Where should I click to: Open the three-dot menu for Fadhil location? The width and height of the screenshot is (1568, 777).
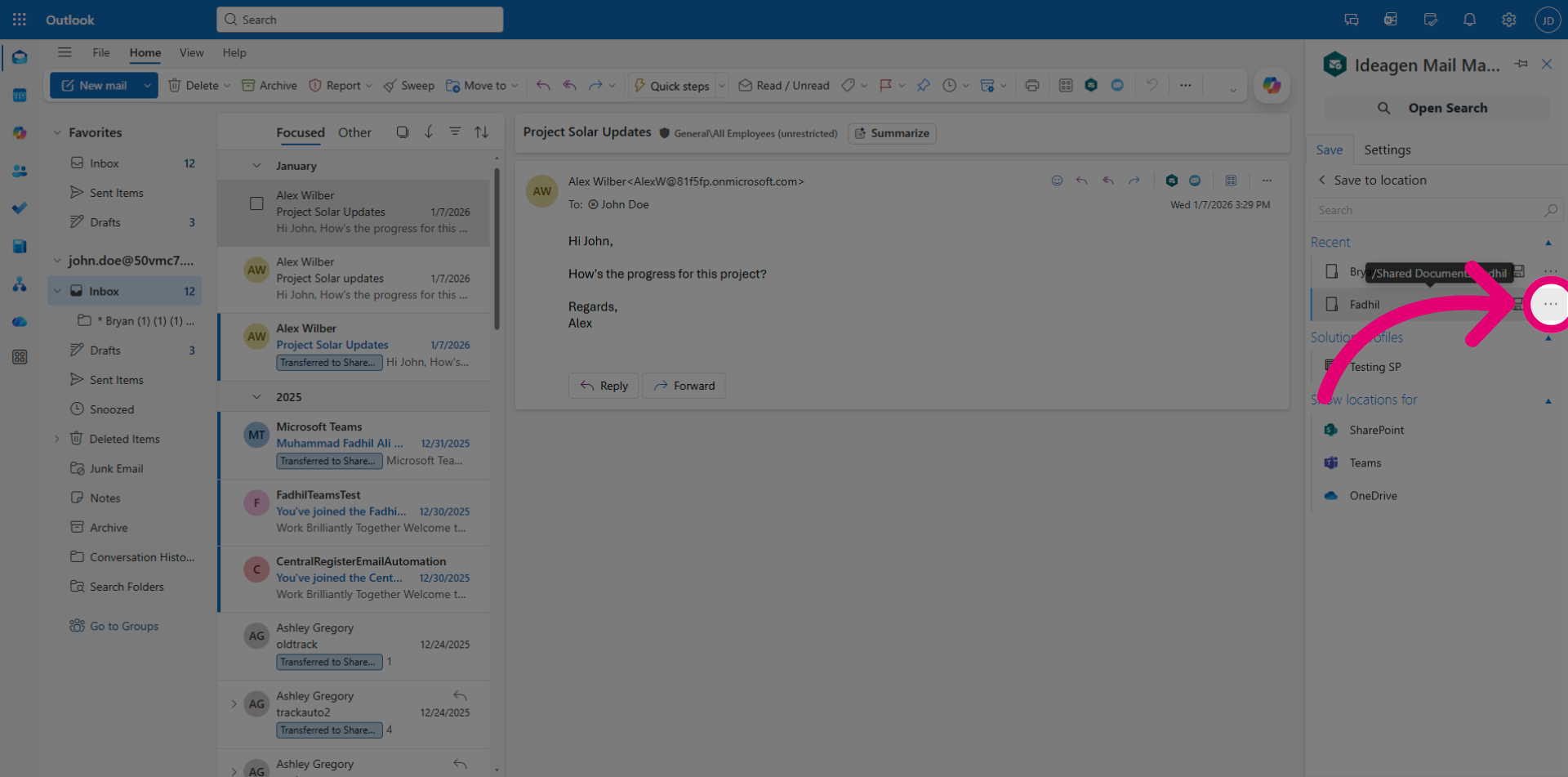pos(1550,304)
